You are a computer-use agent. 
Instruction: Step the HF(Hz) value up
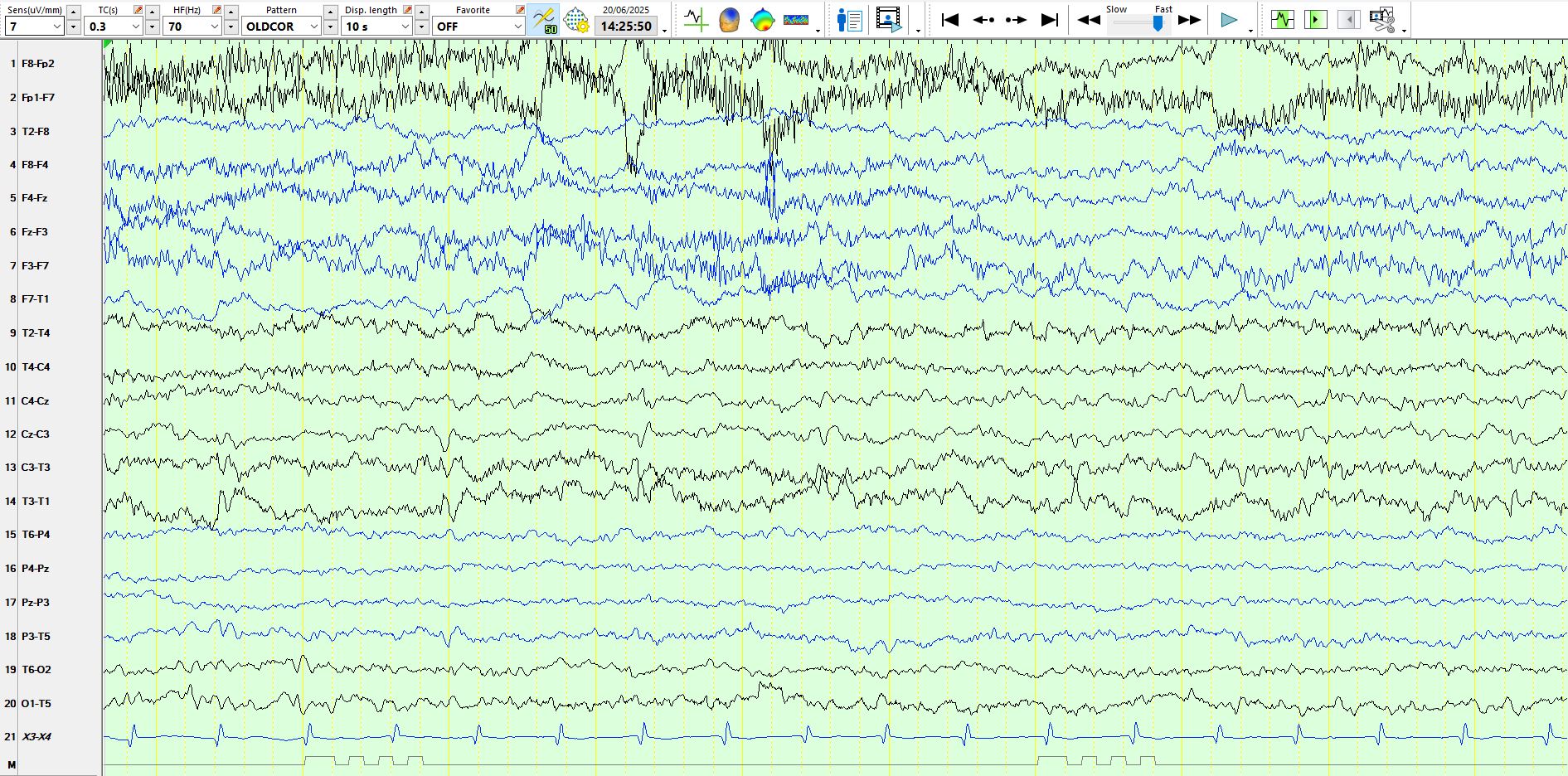pos(231,12)
